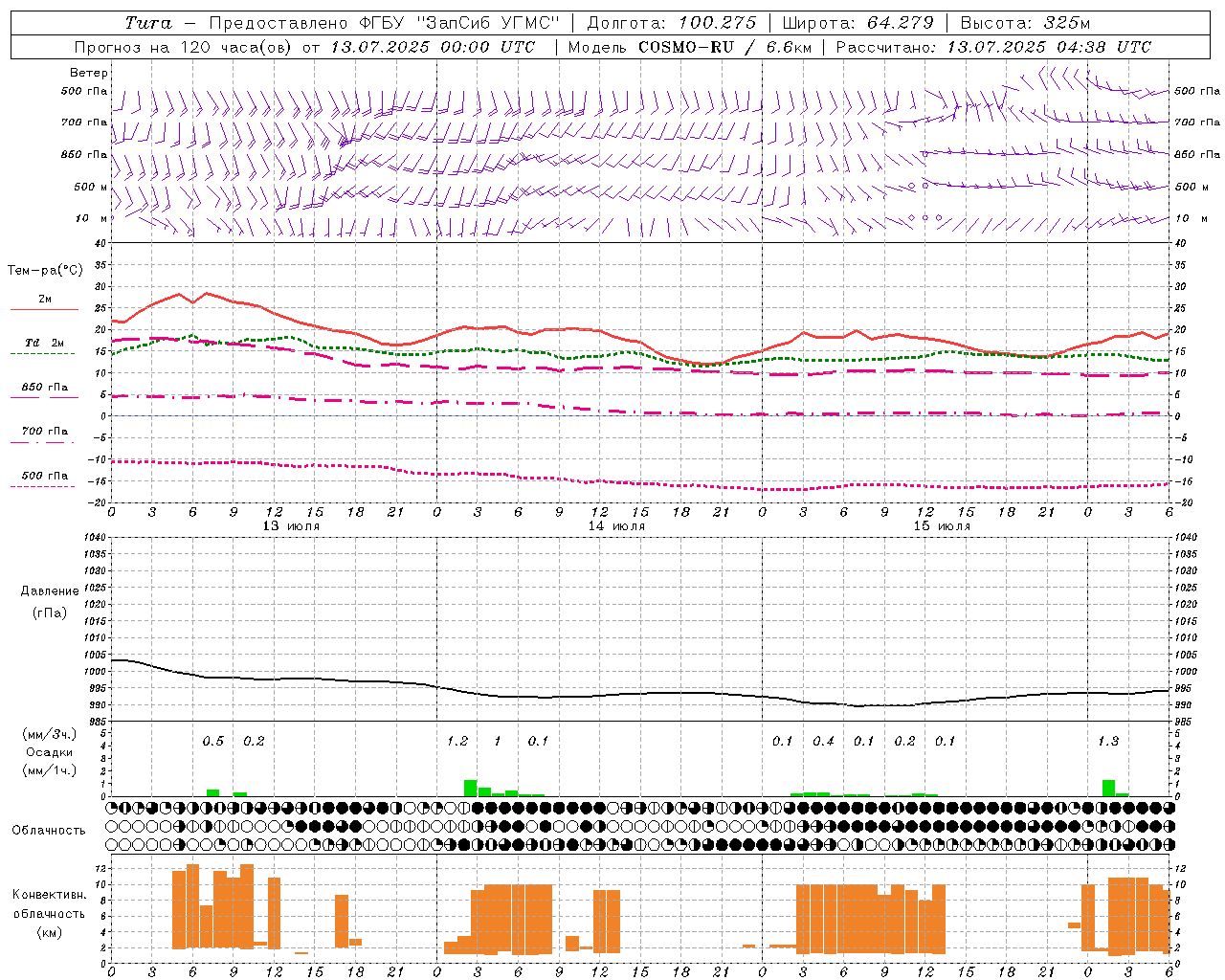This screenshot has width=1225, height=980.
Task: Click the 0.5 precipitation value
Action: click(212, 741)
